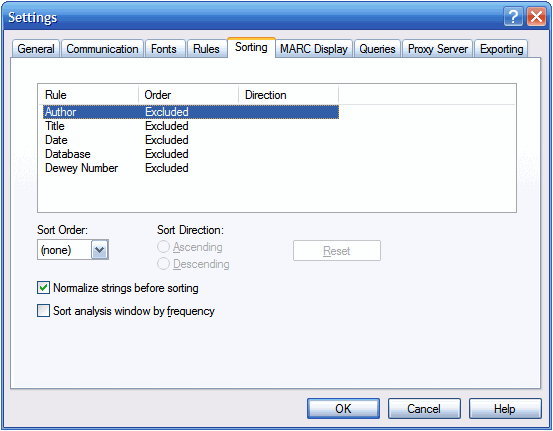
Task: Enable Sort analysis window by frequency
Action: pos(43,311)
